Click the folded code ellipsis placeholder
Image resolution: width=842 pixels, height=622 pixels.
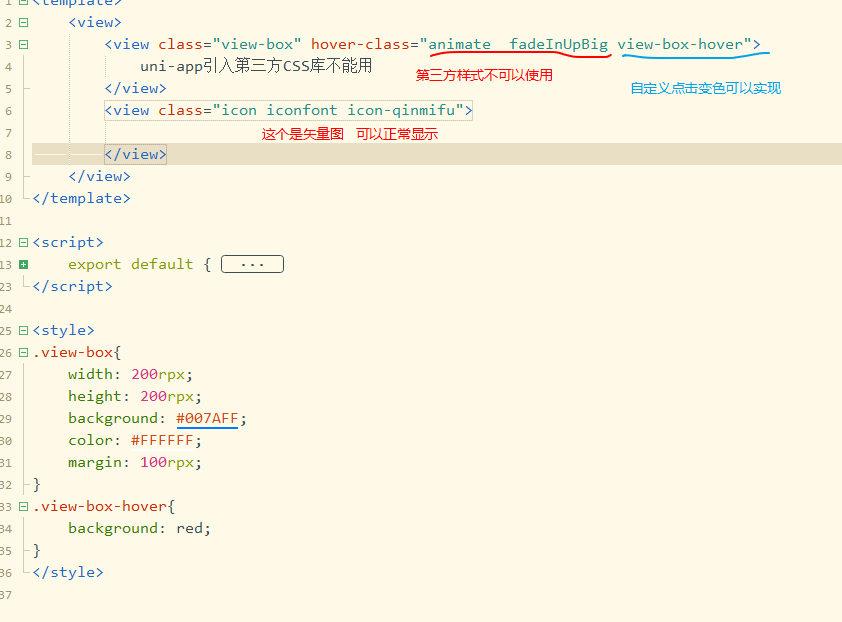coord(252,264)
